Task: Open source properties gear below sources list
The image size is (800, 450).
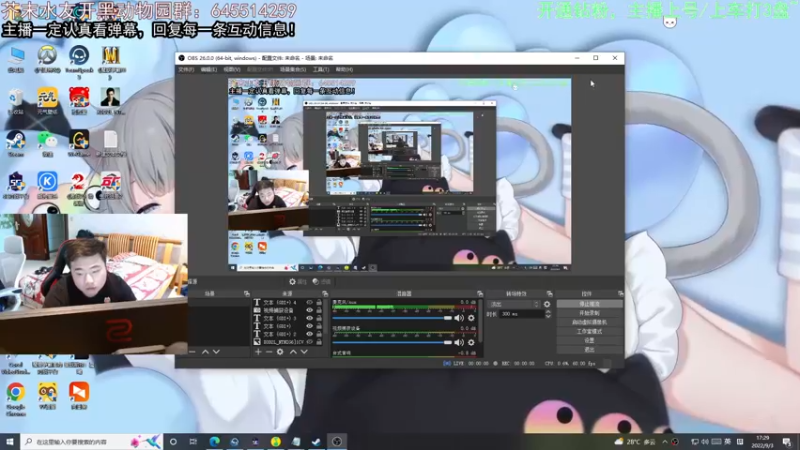Action: coord(280,352)
